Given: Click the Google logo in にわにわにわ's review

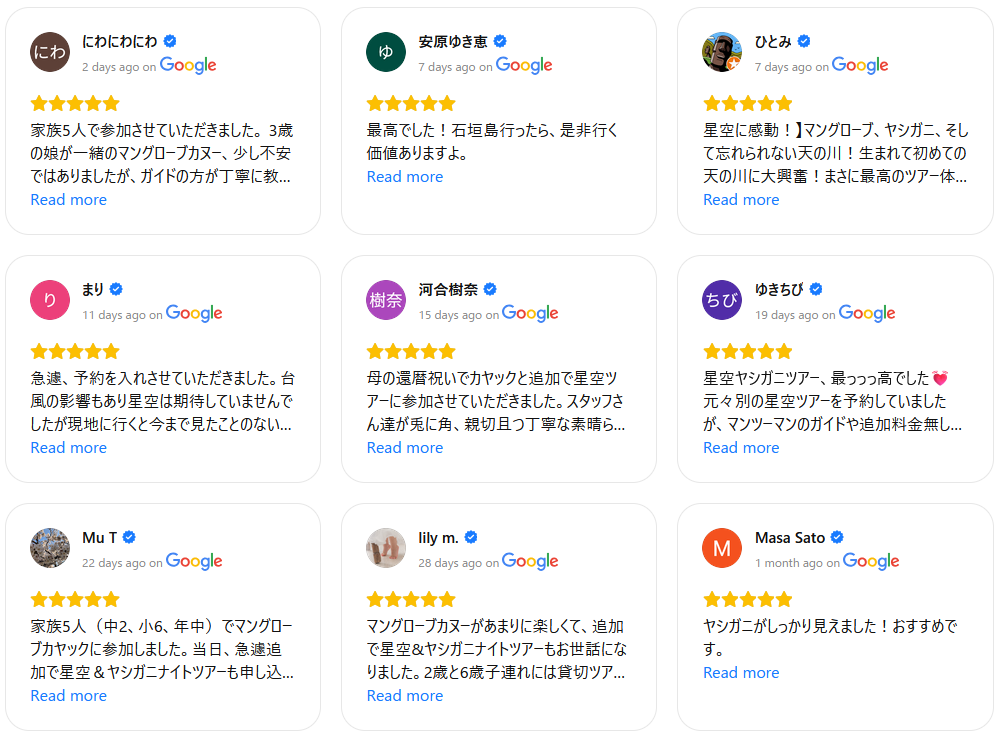Looking at the screenshot, I should [x=188, y=66].
